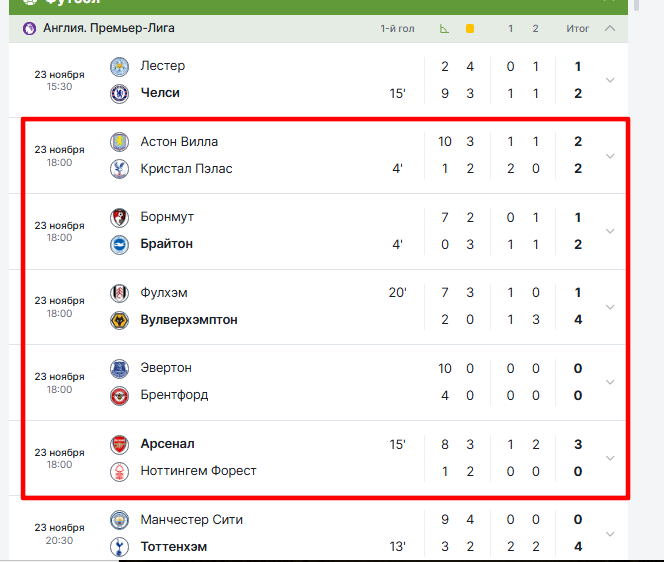Select the Chelsea team logo
This screenshot has height=562, width=664.
[x=120, y=93]
